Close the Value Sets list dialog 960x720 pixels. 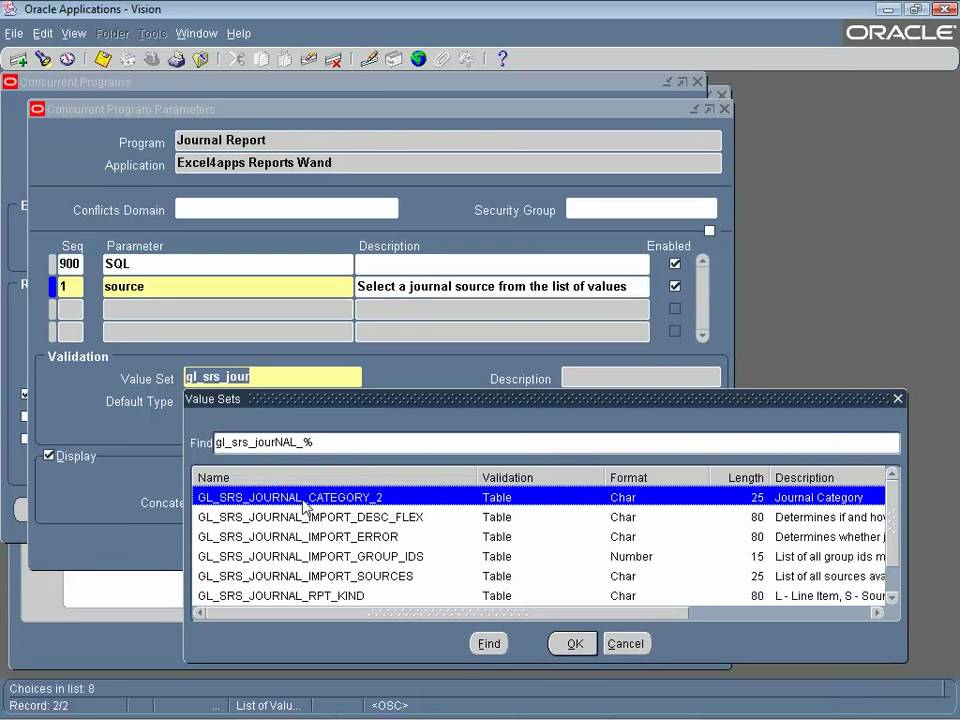[898, 399]
